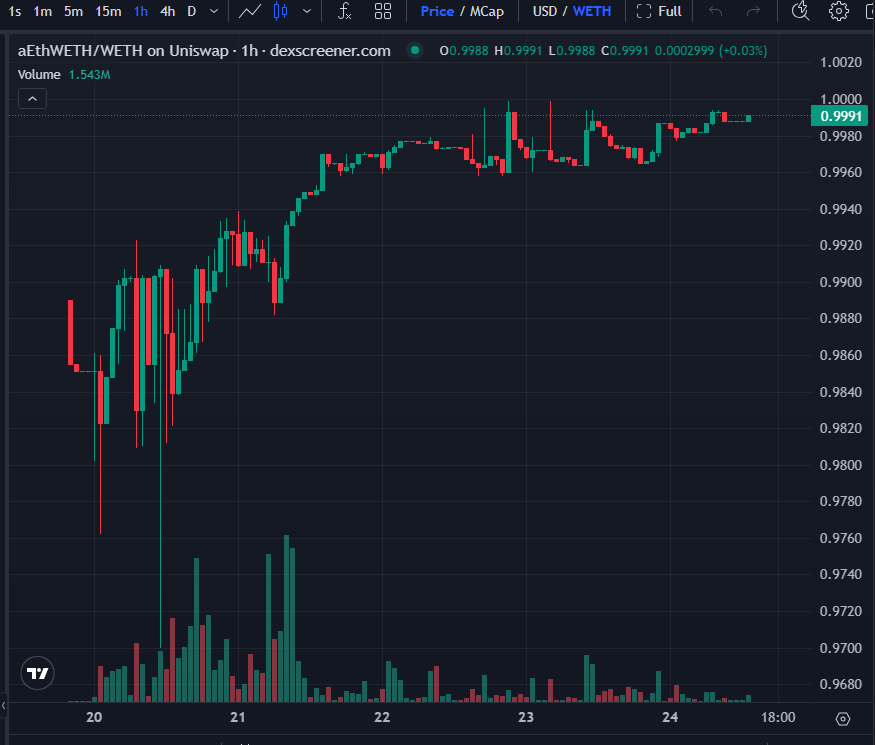Image resolution: width=875 pixels, height=745 pixels.
Task: Click the undo arrow
Action: (x=715, y=11)
